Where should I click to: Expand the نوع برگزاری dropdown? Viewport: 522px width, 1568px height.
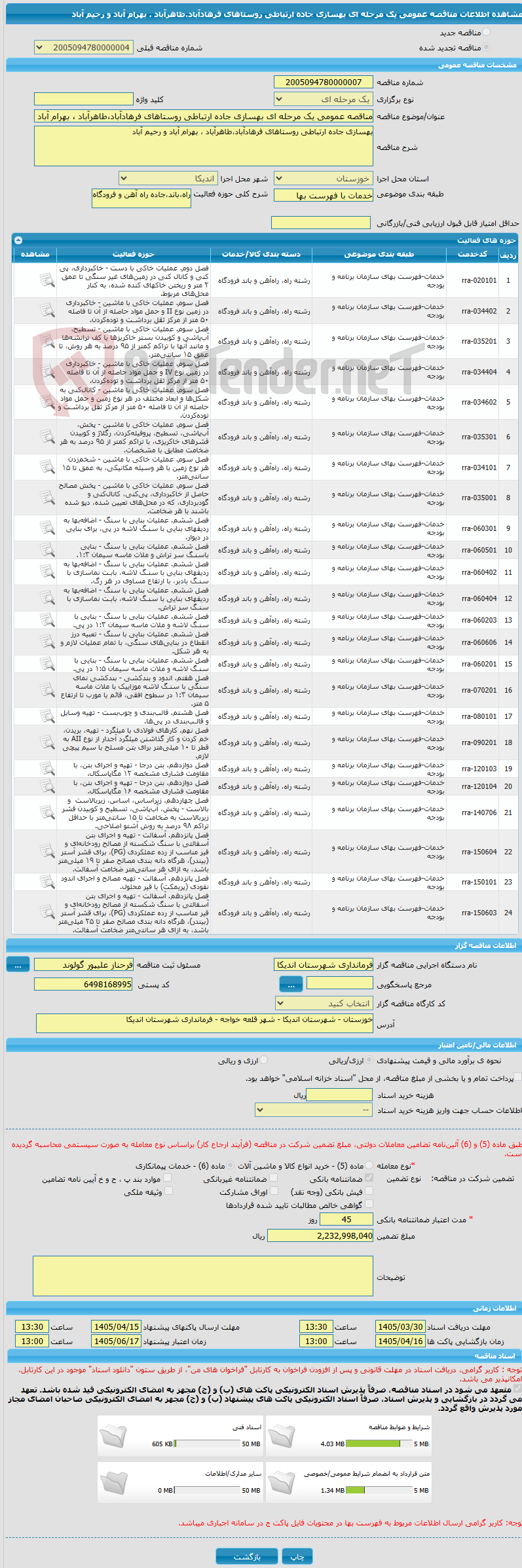(324, 100)
